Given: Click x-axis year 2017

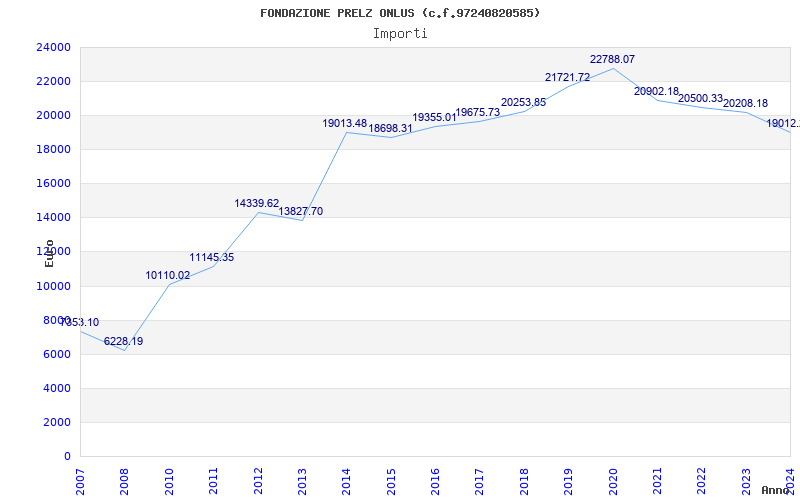Looking at the screenshot, I should click(480, 481).
